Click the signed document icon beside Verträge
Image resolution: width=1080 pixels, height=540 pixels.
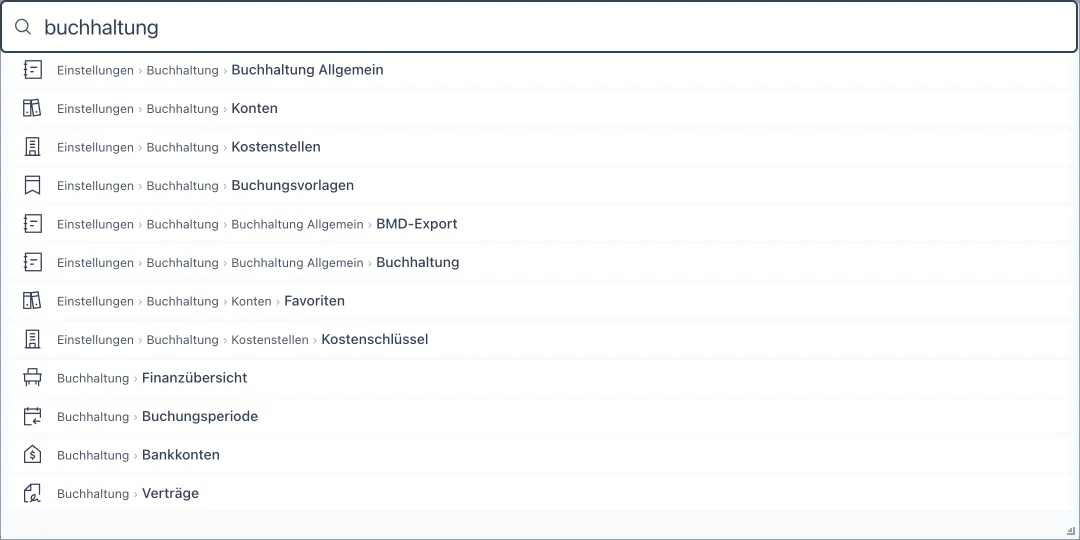pyautogui.click(x=32, y=494)
